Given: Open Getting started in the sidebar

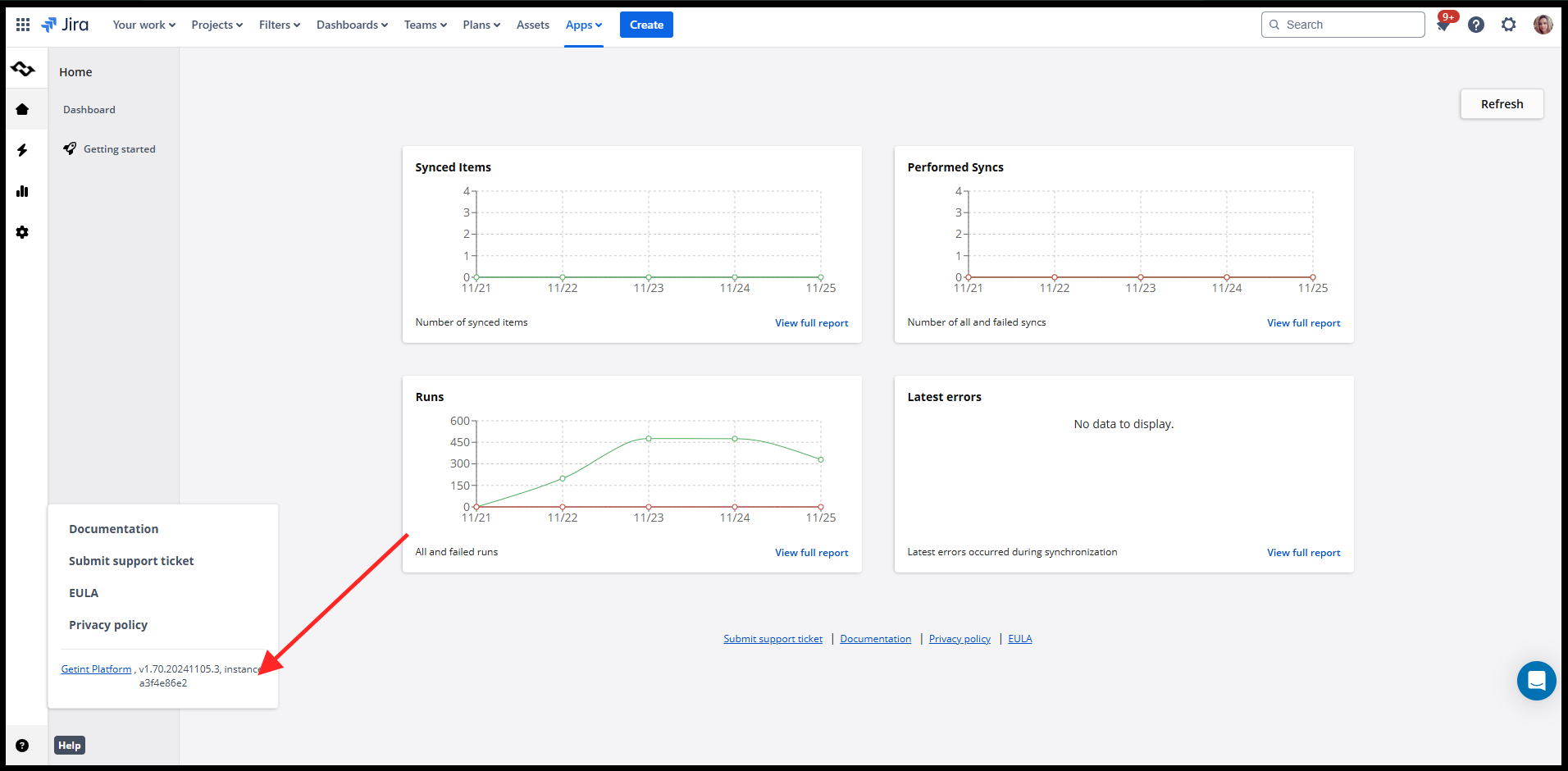Looking at the screenshot, I should click(119, 149).
